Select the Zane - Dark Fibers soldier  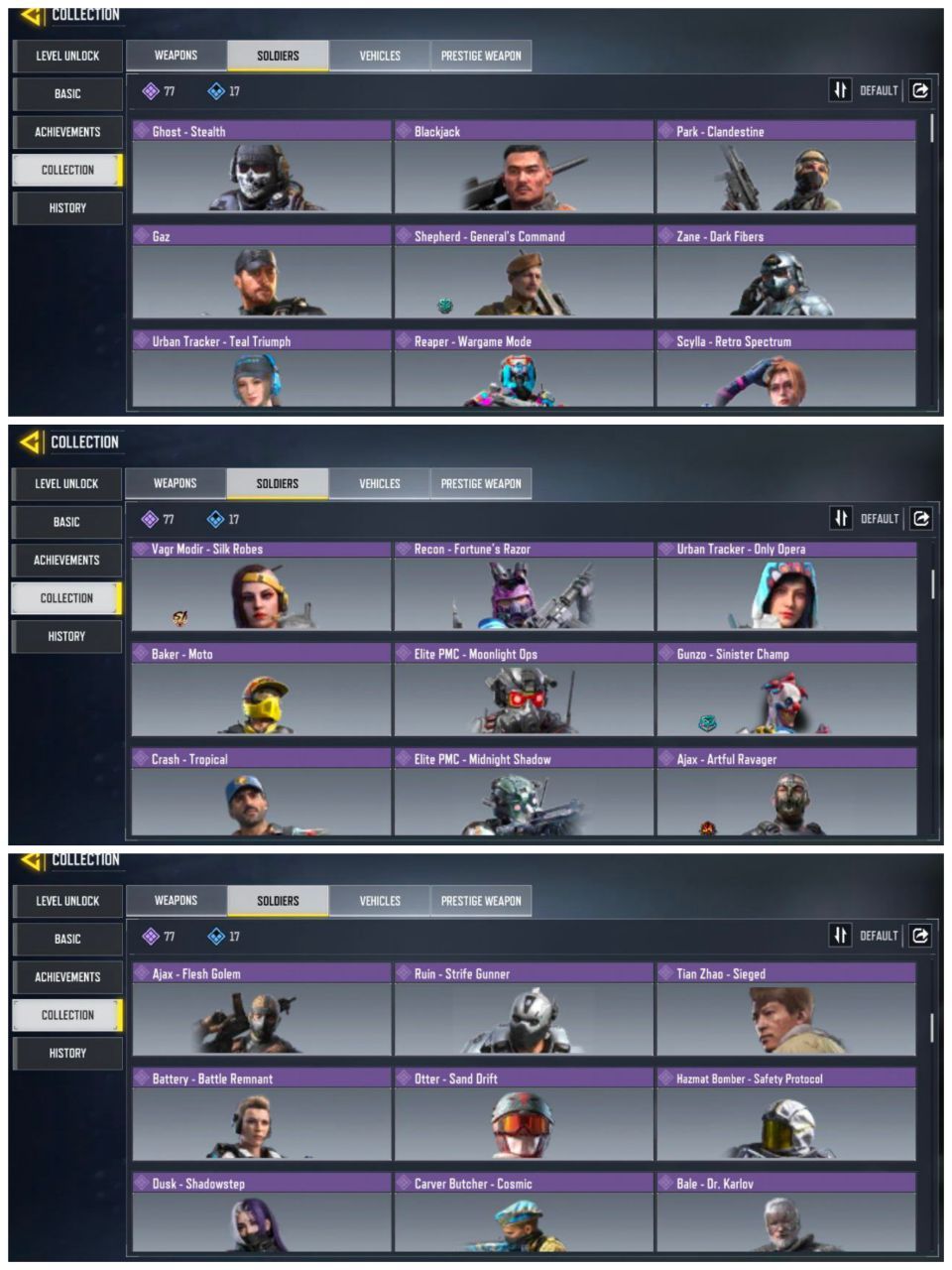[x=785, y=272]
